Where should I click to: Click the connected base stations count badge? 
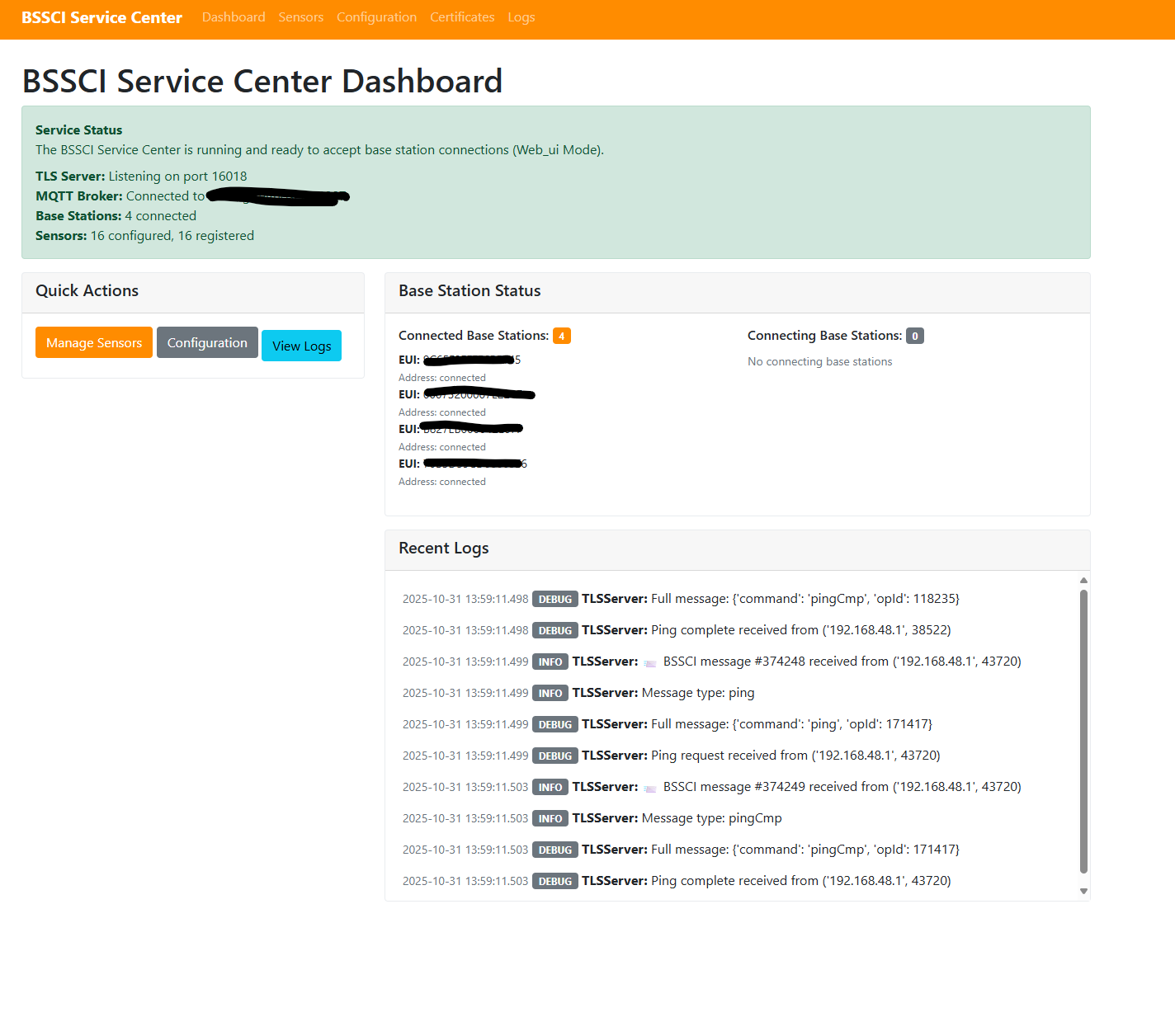562,336
